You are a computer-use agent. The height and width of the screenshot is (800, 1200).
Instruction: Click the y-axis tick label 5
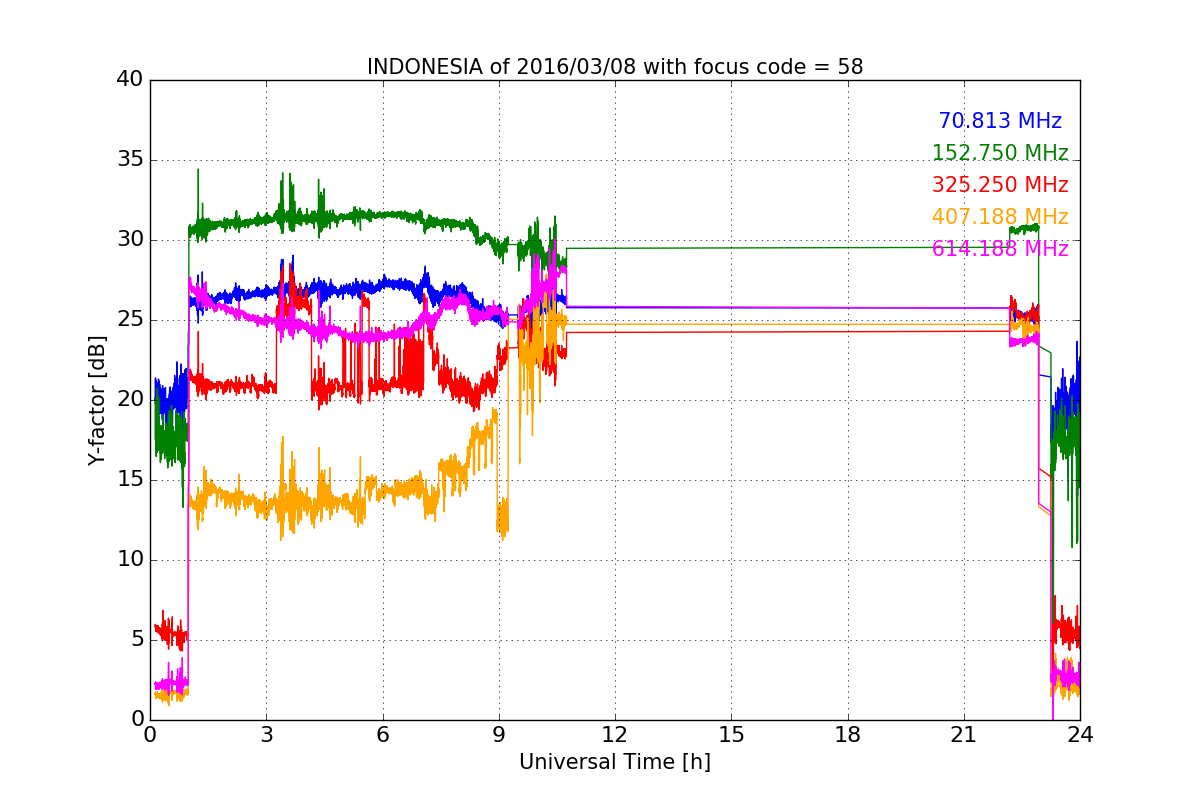tap(137, 640)
